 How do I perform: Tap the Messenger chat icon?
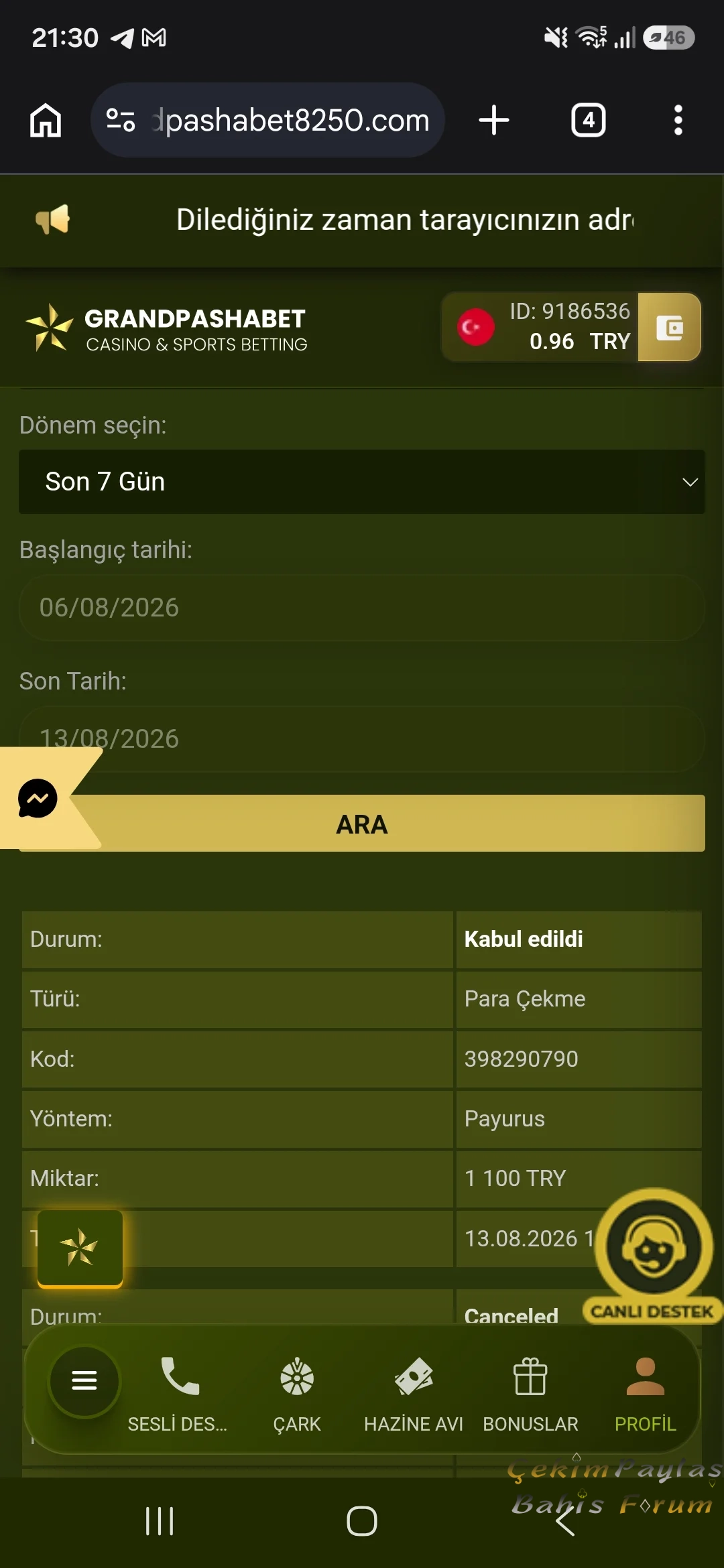coord(38,798)
